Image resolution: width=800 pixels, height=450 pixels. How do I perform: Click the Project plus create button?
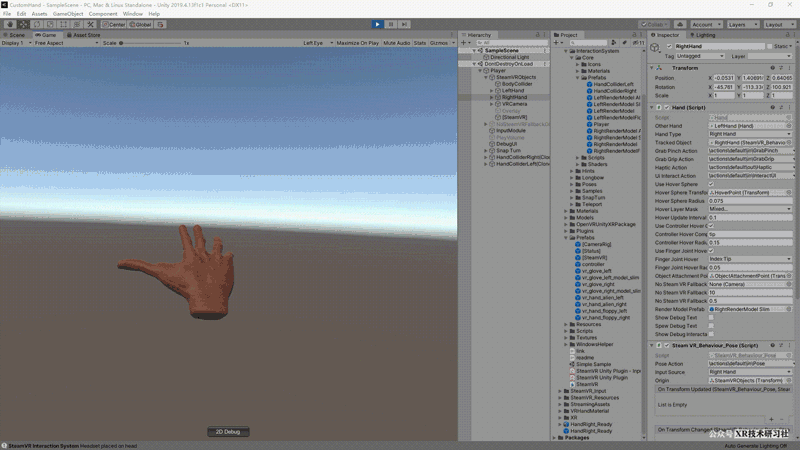pyautogui.click(x=557, y=43)
